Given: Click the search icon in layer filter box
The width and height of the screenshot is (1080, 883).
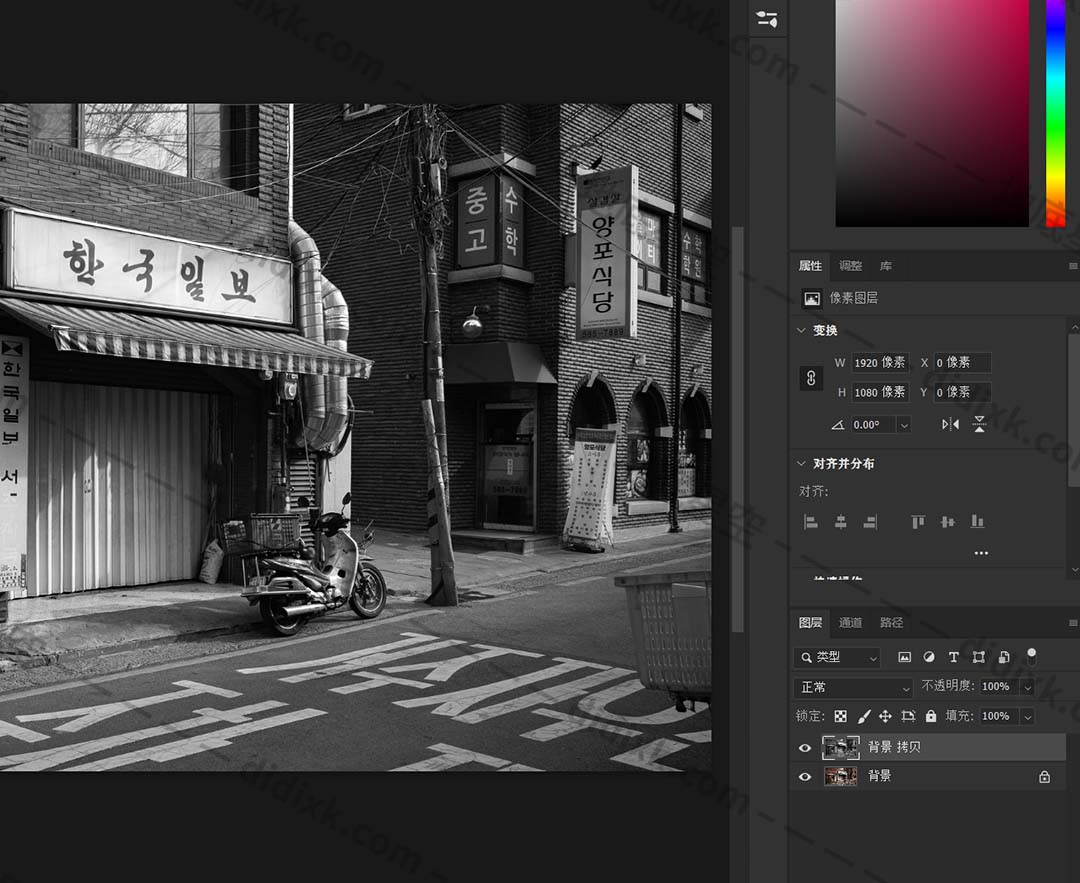Looking at the screenshot, I should tap(806, 658).
